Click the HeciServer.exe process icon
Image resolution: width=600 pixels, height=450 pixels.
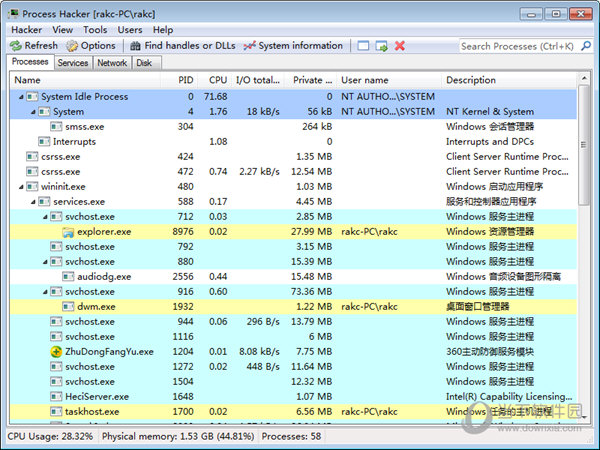[56, 396]
